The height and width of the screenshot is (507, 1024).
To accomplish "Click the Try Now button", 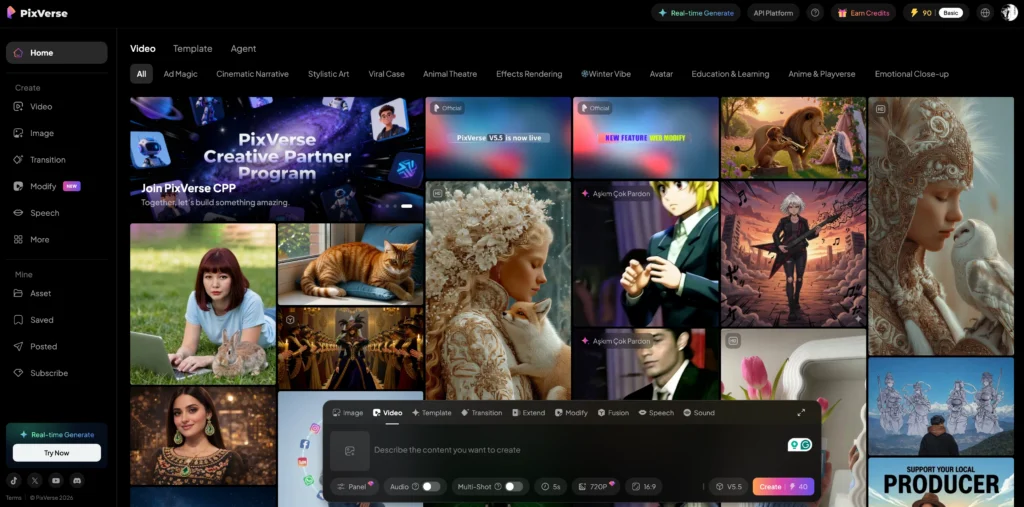I will 57,453.
